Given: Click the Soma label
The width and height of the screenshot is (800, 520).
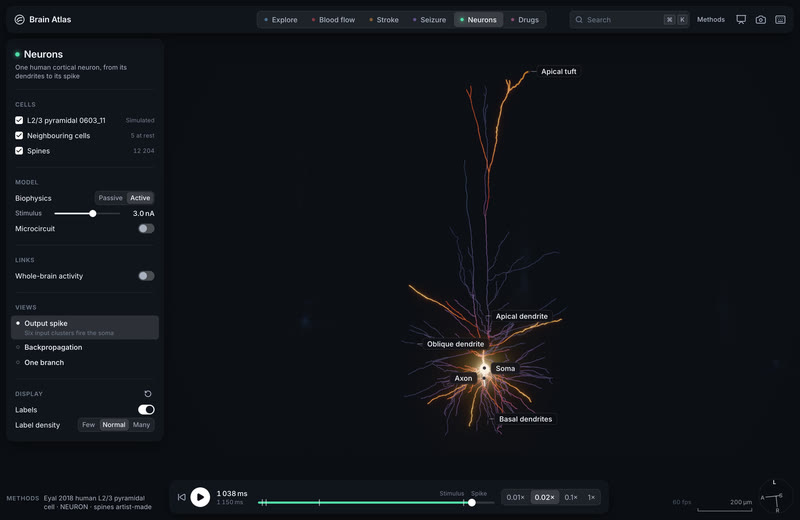Looking at the screenshot, I should [505, 368].
